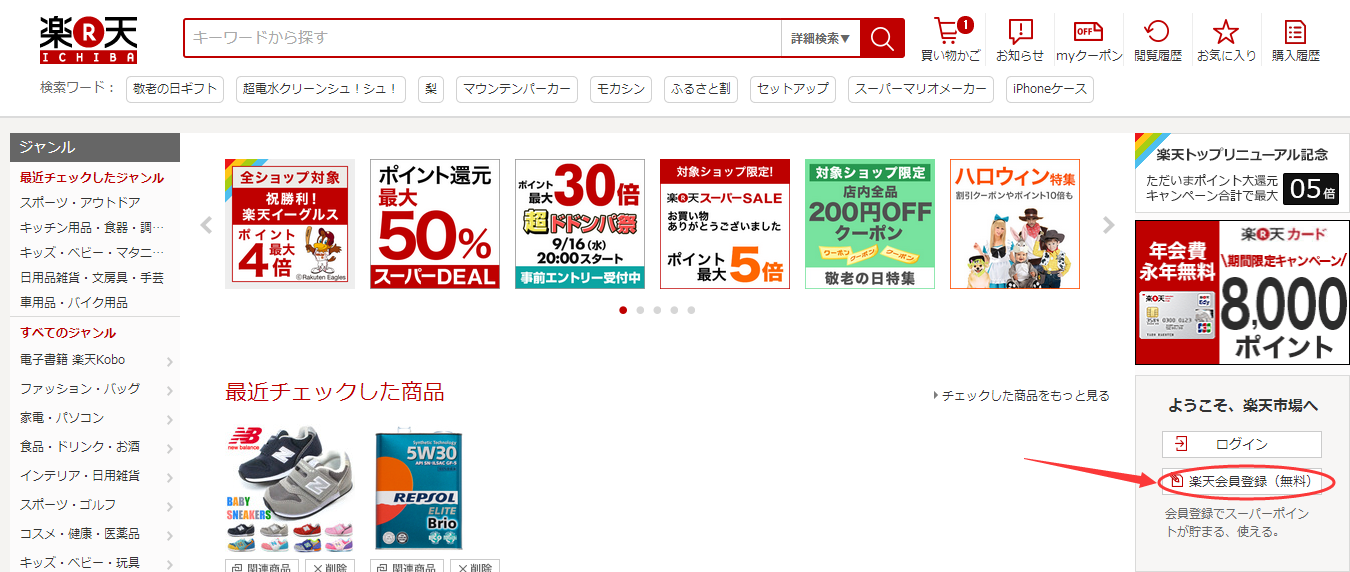1350x572 pixels.
Task: Expand 電子書籍 楽天Kobo genre
Action: tap(95, 360)
